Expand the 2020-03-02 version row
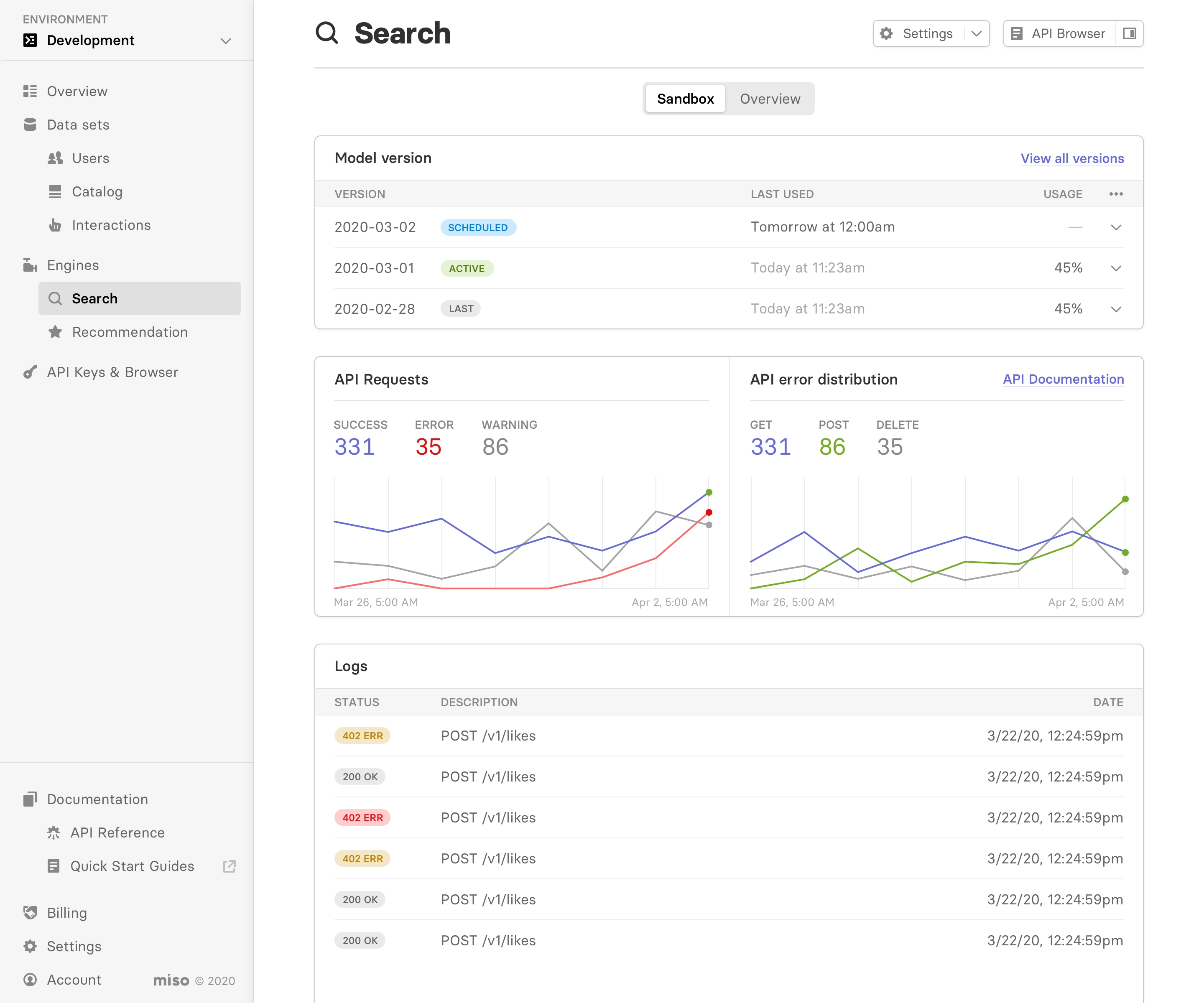This screenshot has width=1204, height=1003. click(x=1116, y=227)
